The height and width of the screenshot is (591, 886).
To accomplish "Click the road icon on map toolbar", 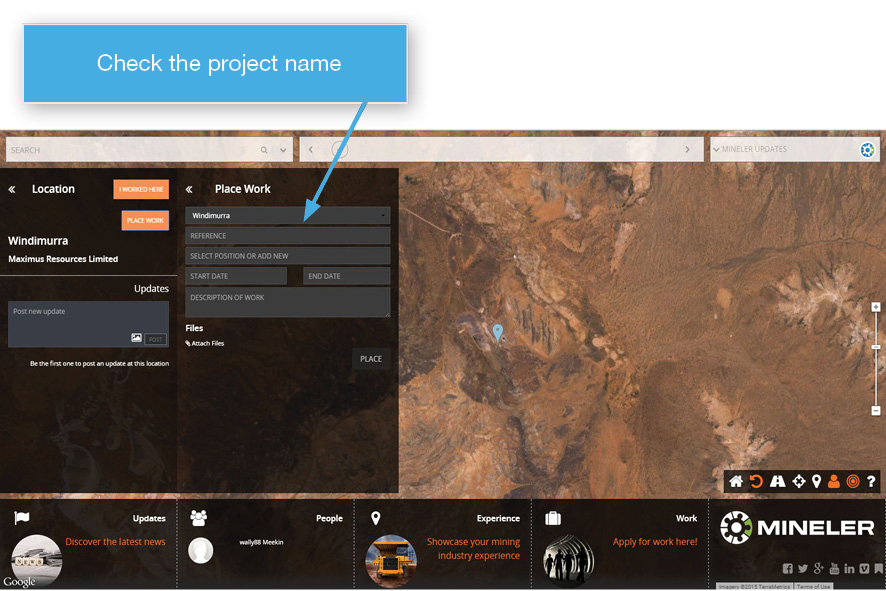I will (777, 482).
